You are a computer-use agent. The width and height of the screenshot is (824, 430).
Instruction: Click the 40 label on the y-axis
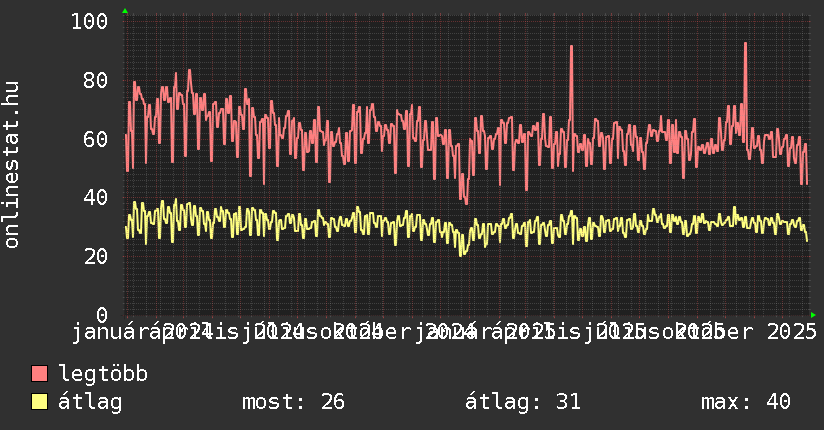(95, 198)
